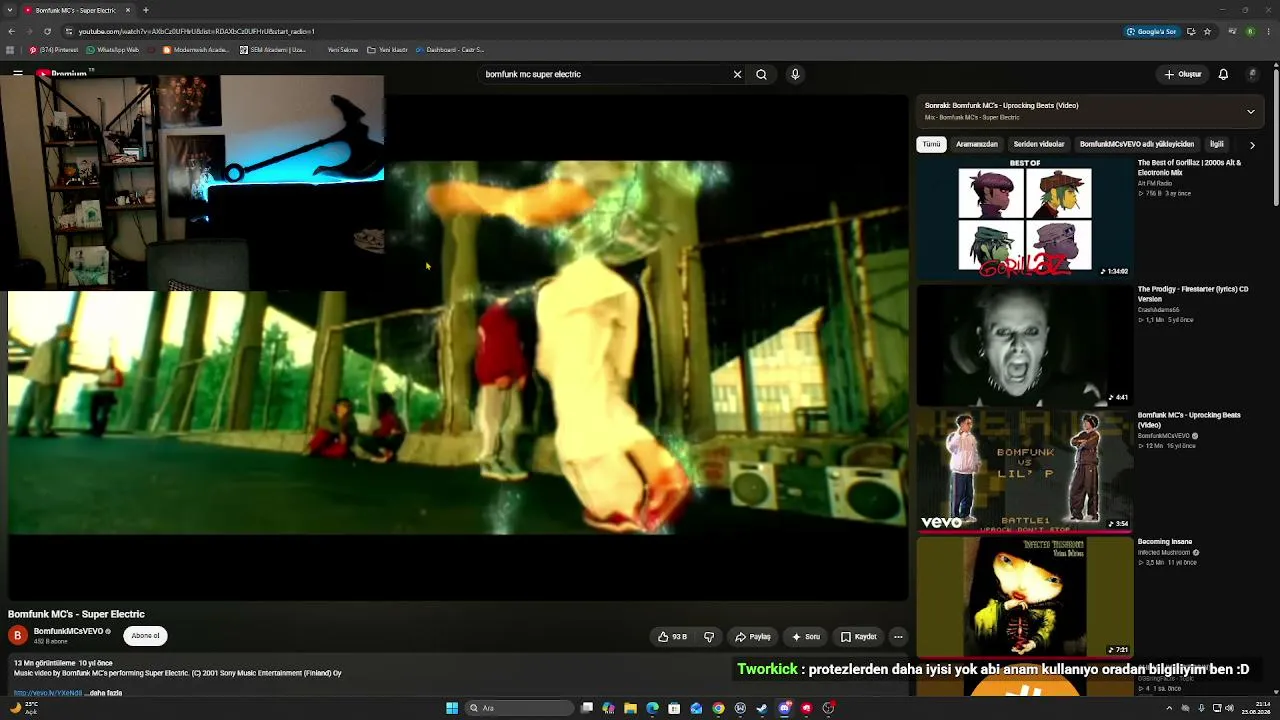Image resolution: width=1280 pixels, height=720 pixels.
Task: Open The Prodigy Firestarter thumbnail
Action: click(x=1024, y=345)
